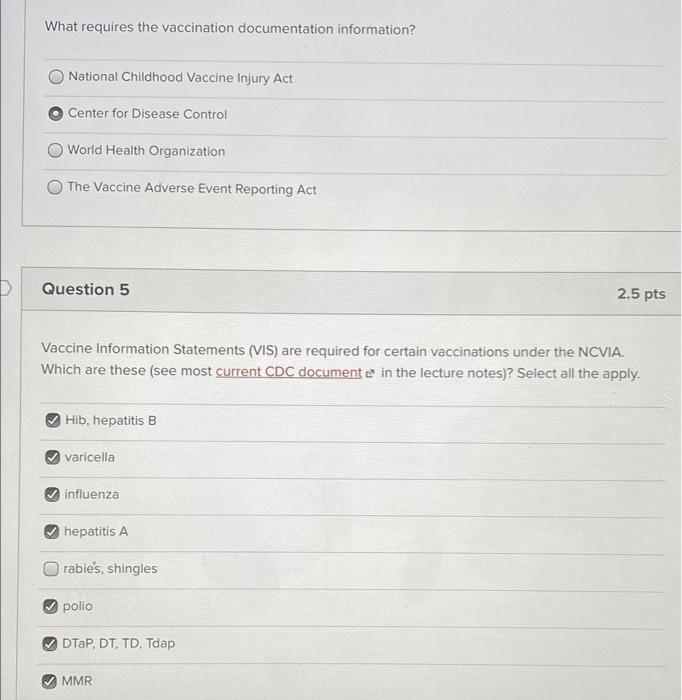Select National Childhood Vaccine Injury Act option
The height and width of the screenshot is (700, 682).
[56, 77]
